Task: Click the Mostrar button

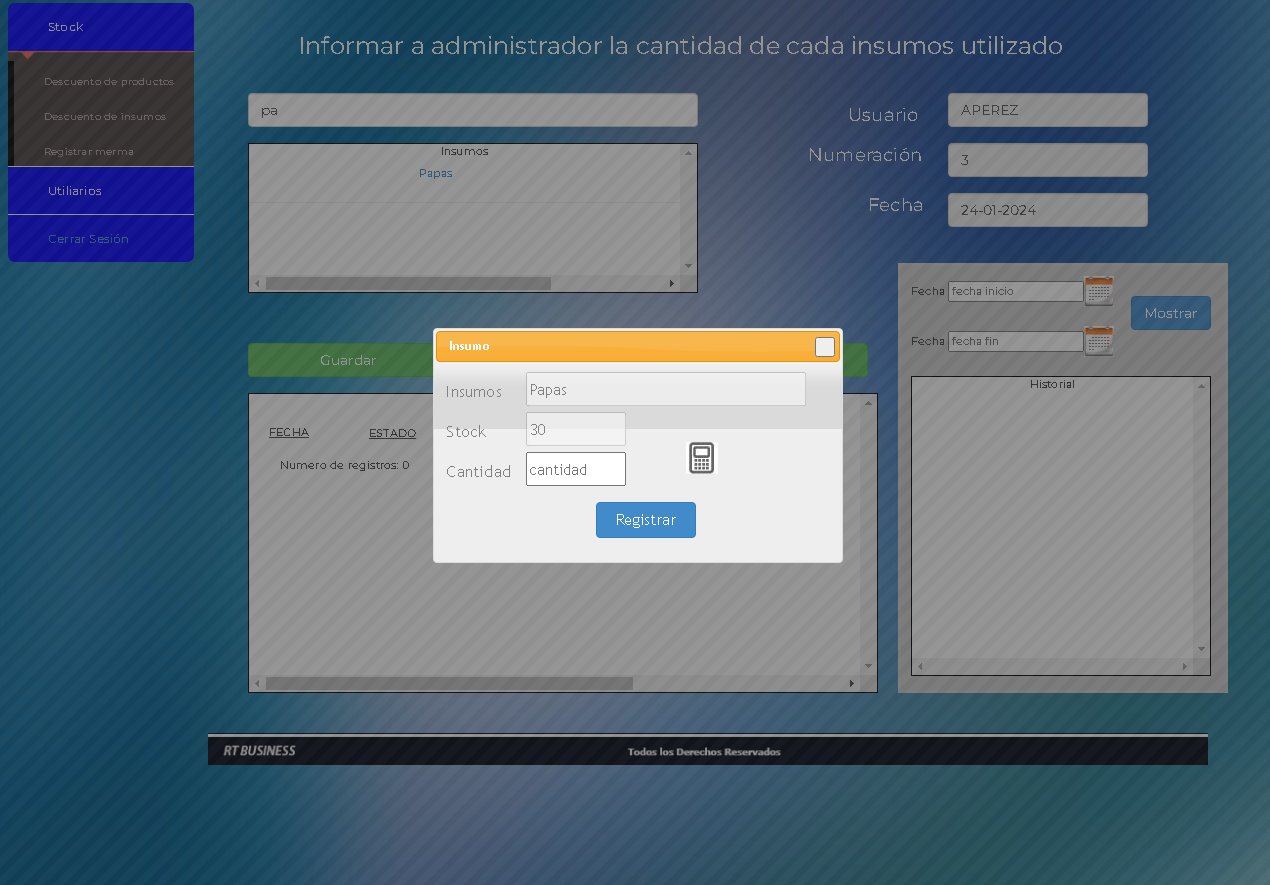Action: (1170, 313)
